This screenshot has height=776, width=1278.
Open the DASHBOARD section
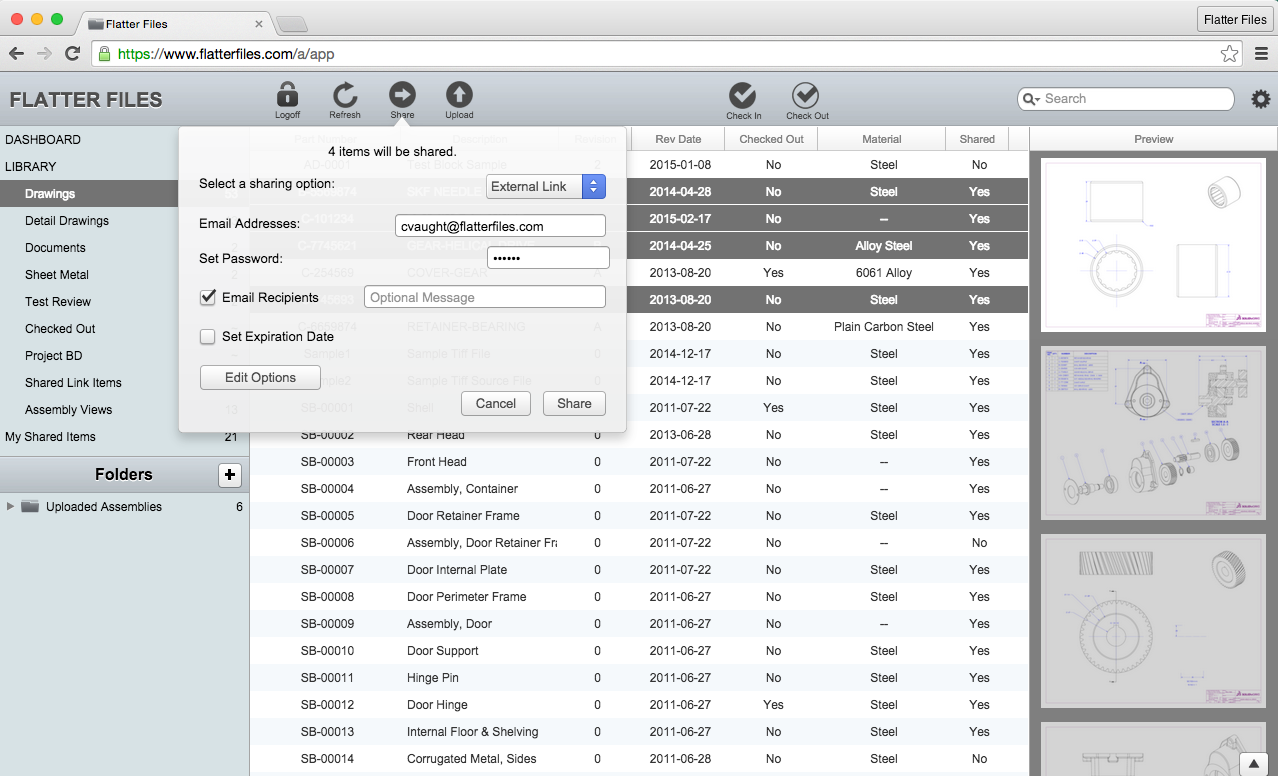click(x=43, y=140)
